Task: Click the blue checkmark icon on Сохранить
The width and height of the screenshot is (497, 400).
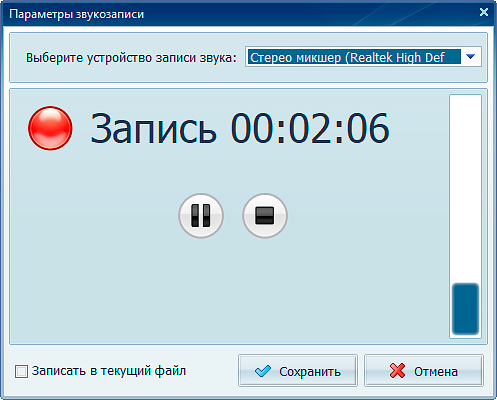Action: pyautogui.click(x=263, y=371)
